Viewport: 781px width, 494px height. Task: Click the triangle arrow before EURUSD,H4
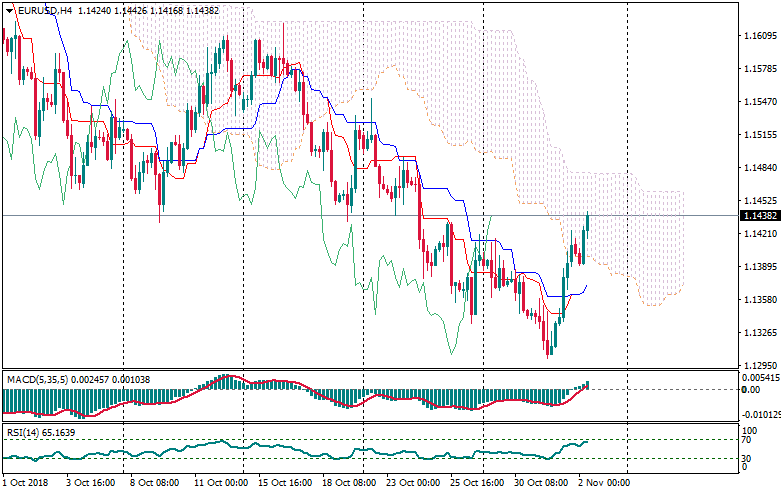9,10
